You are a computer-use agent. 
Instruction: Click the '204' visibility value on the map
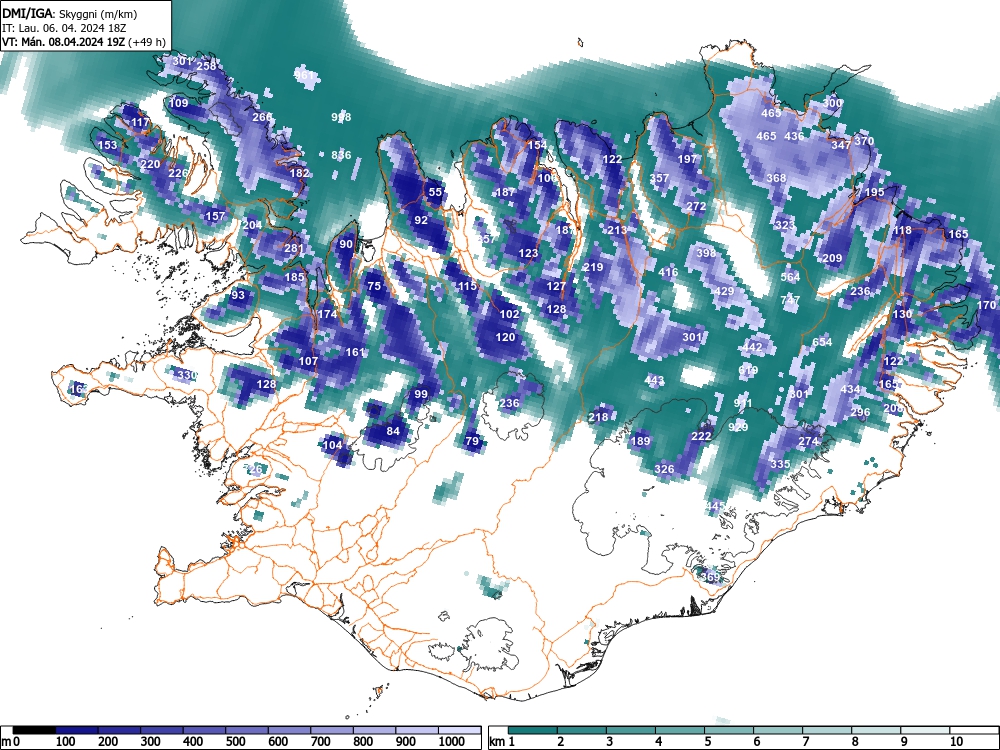click(x=253, y=224)
